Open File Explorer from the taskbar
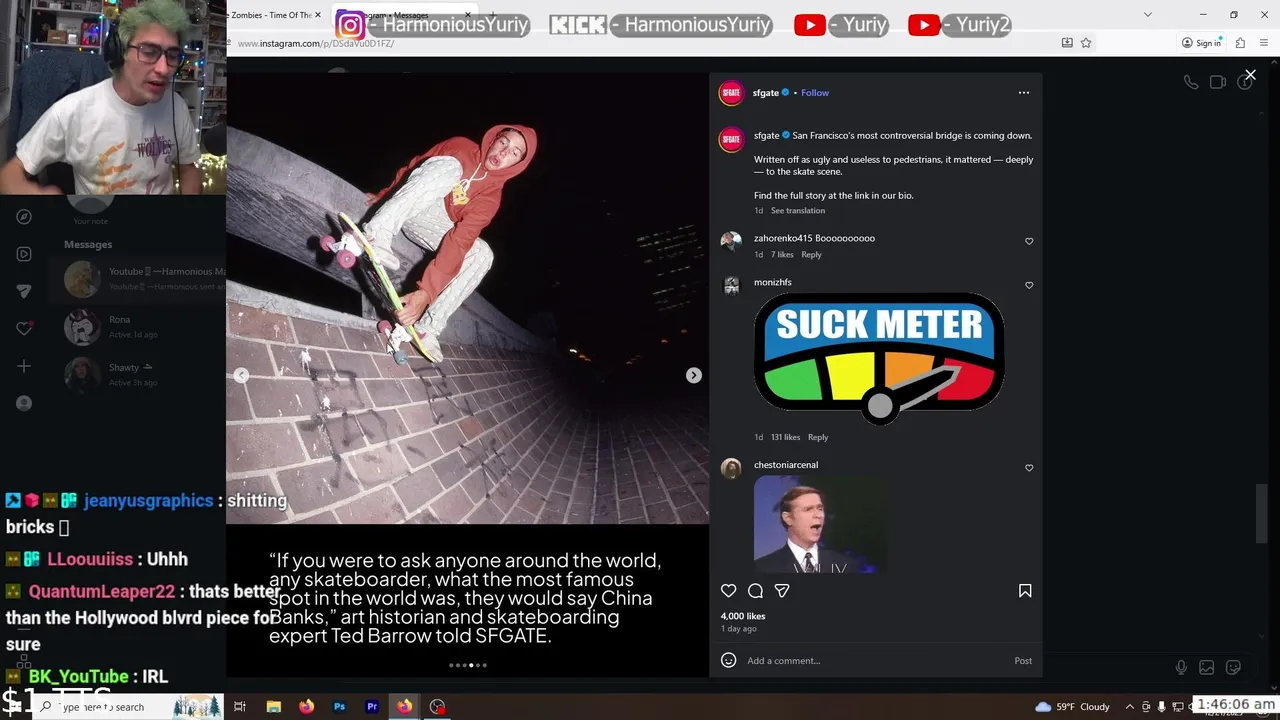 coord(273,707)
